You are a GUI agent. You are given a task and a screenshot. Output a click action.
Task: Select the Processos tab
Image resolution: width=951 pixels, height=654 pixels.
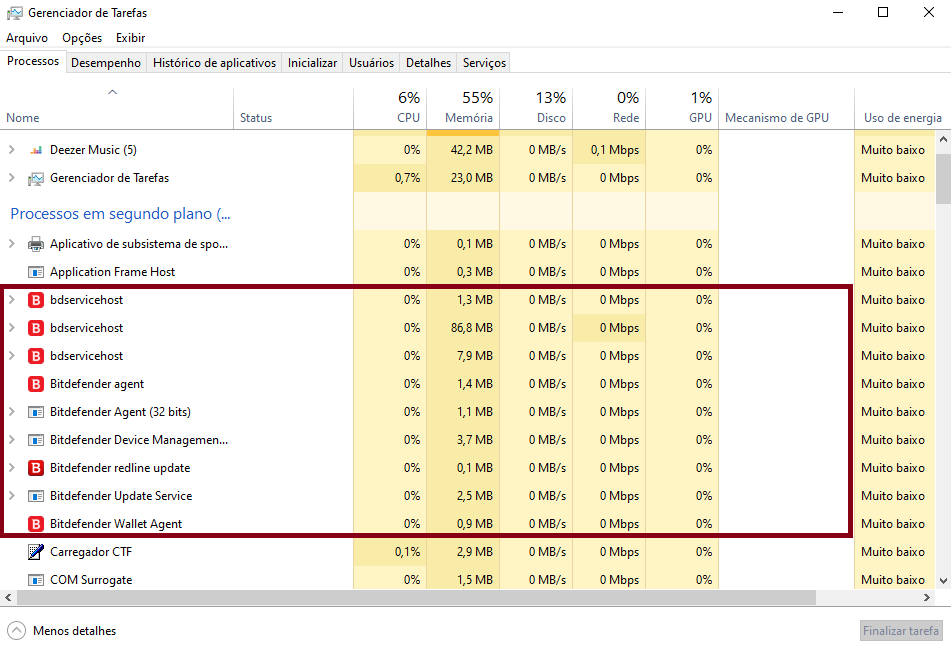(x=33, y=61)
